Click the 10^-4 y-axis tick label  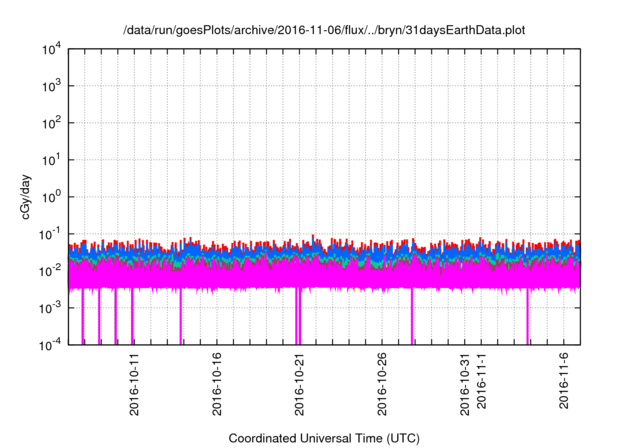click(x=51, y=345)
